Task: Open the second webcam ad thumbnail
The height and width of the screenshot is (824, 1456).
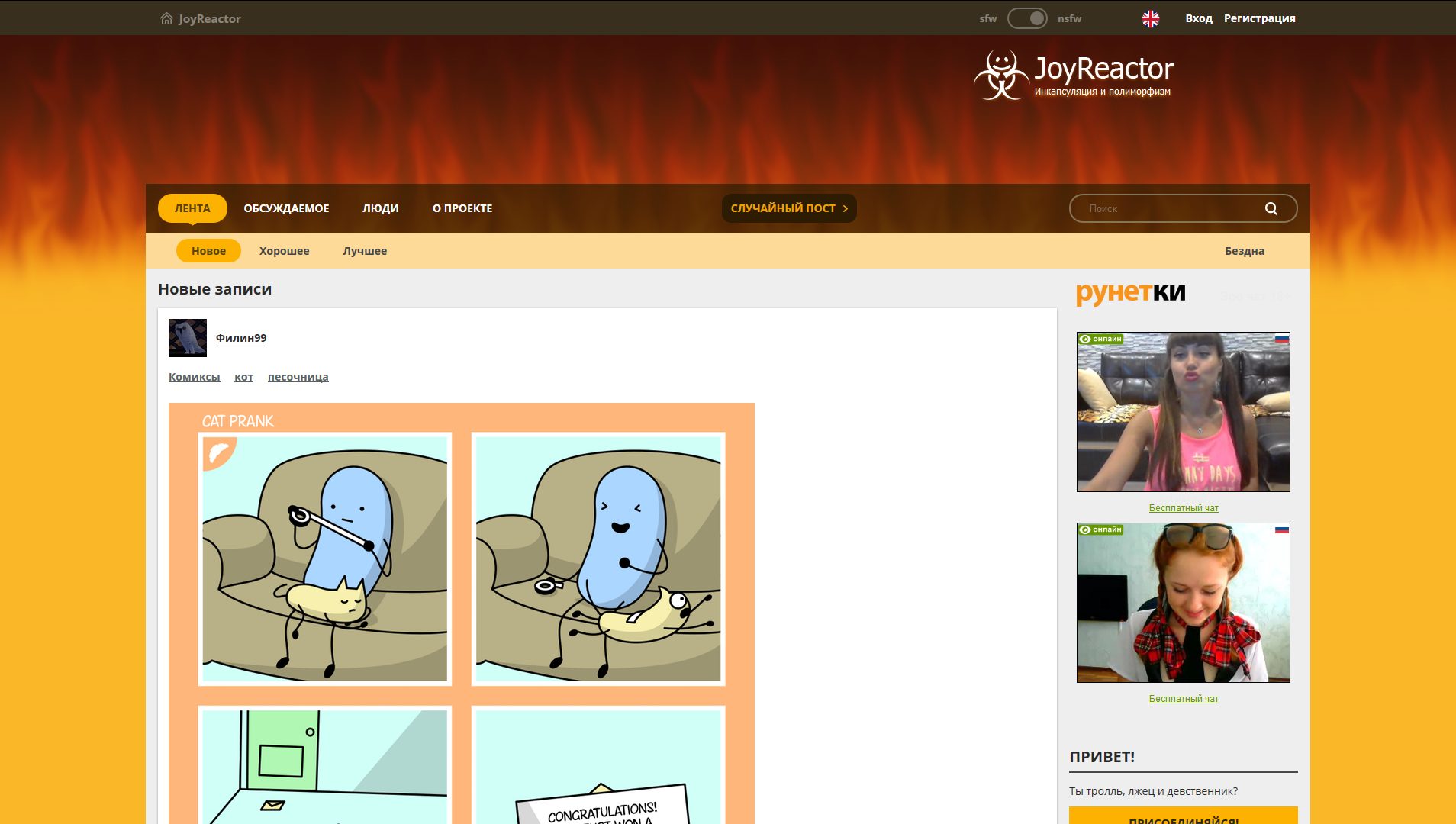Action: click(x=1184, y=603)
